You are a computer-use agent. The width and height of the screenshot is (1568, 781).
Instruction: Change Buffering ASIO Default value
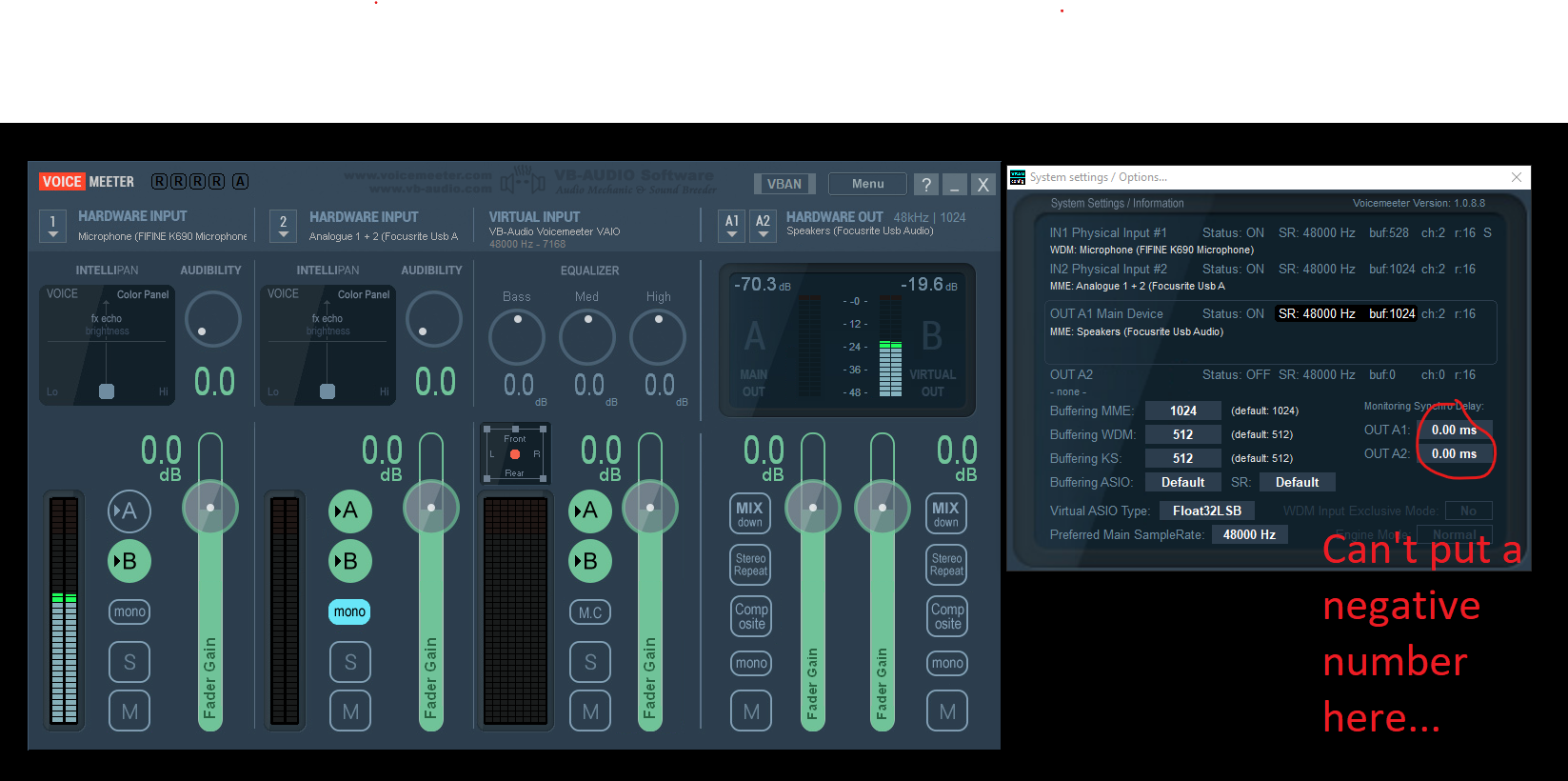(1183, 482)
